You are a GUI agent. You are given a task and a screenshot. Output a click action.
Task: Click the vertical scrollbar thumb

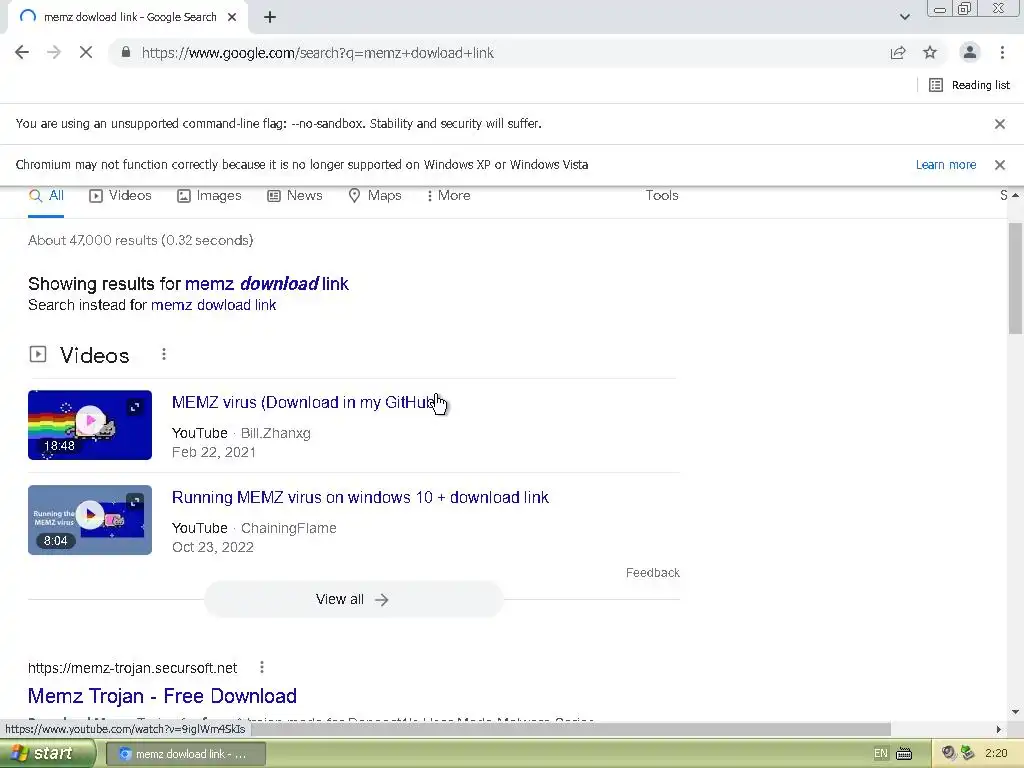tap(1015, 278)
